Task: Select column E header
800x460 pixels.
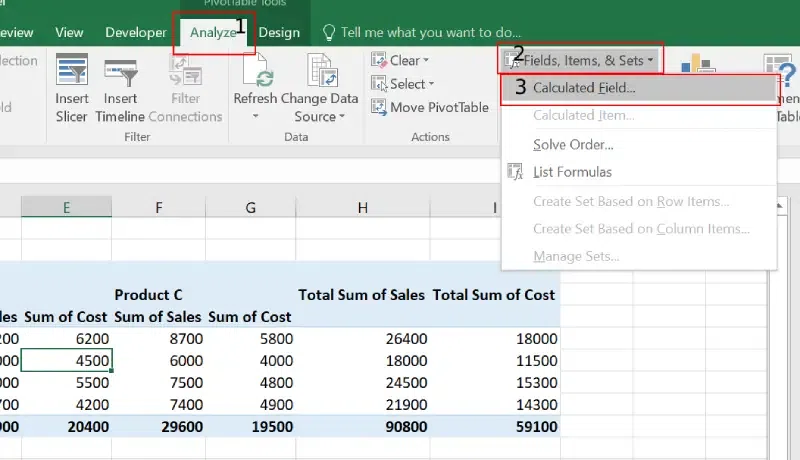Action: coord(66,207)
